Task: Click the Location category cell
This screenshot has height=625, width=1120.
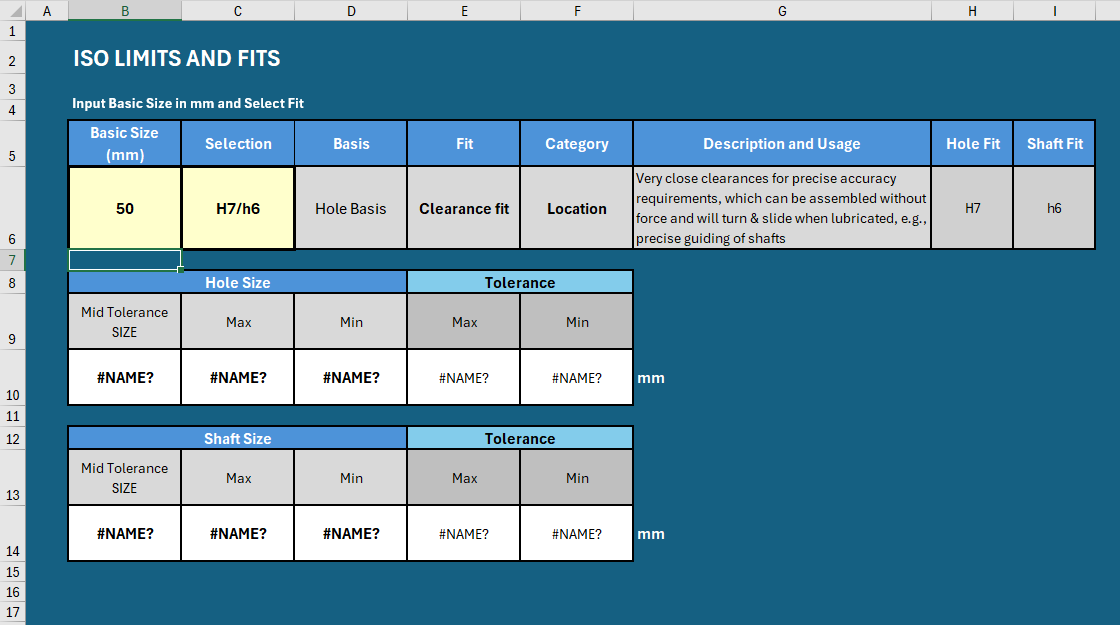Action: point(576,207)
